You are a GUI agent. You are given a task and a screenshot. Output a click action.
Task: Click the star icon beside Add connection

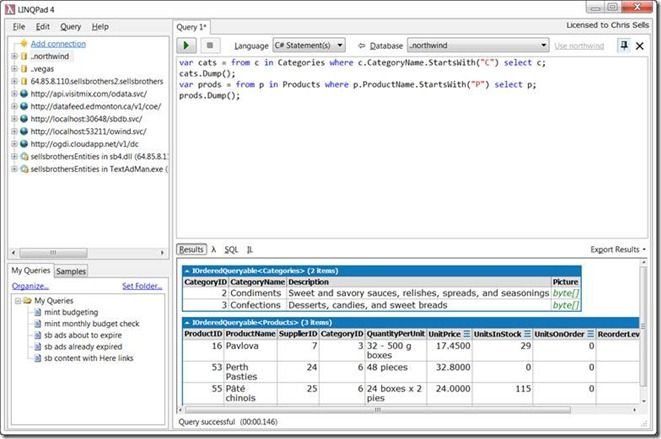pyautogui.click(x=24, y=43)
